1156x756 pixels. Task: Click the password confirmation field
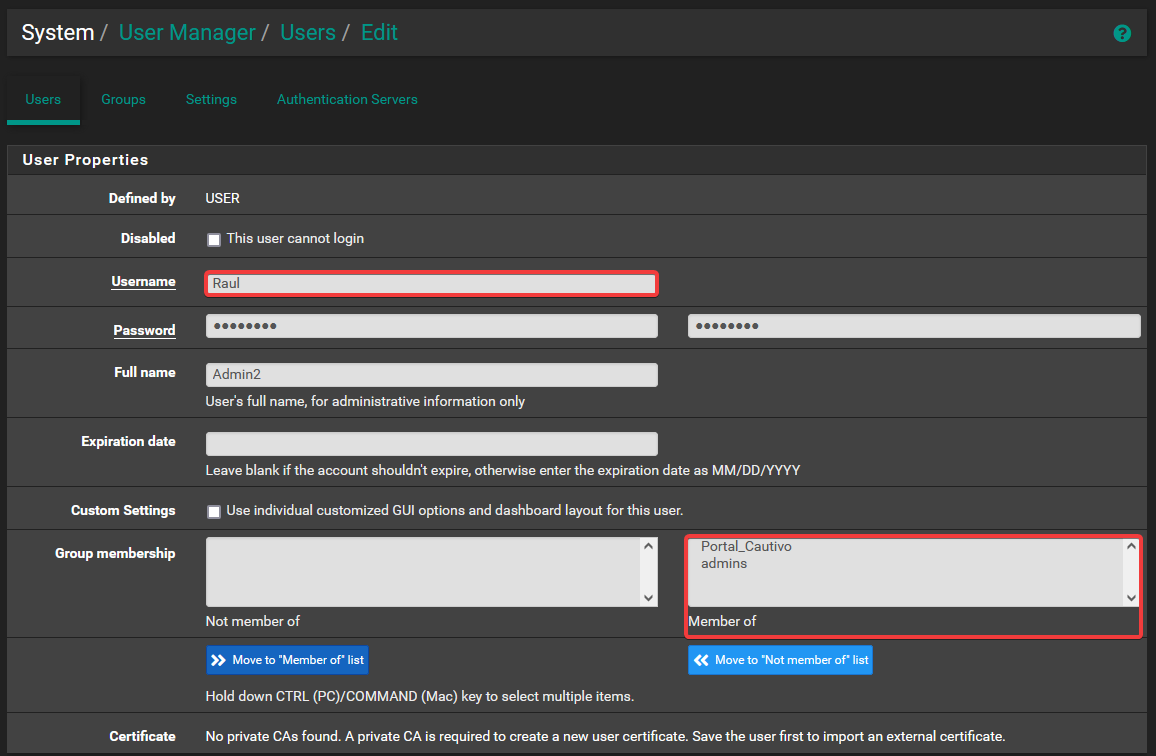click(x=913, y=326)
